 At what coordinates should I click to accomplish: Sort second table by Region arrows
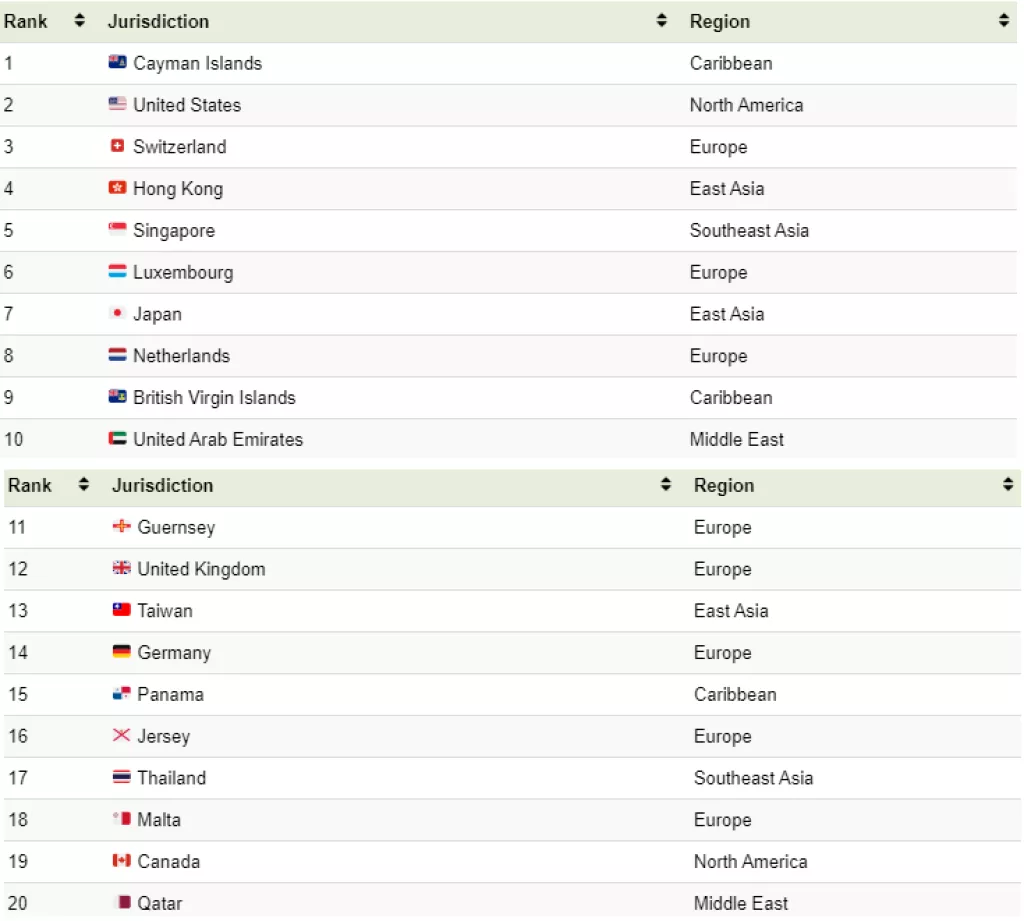tap(1007, 485)
